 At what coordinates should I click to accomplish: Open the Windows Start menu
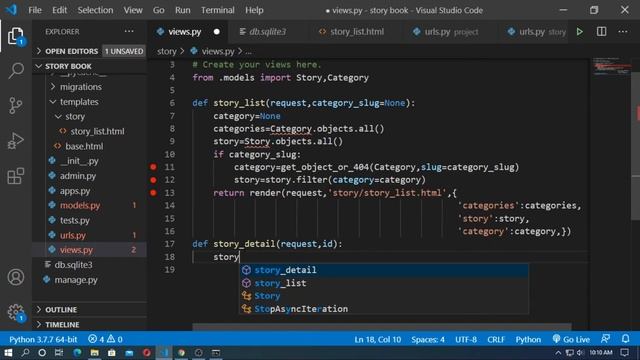tap(8, 353)
